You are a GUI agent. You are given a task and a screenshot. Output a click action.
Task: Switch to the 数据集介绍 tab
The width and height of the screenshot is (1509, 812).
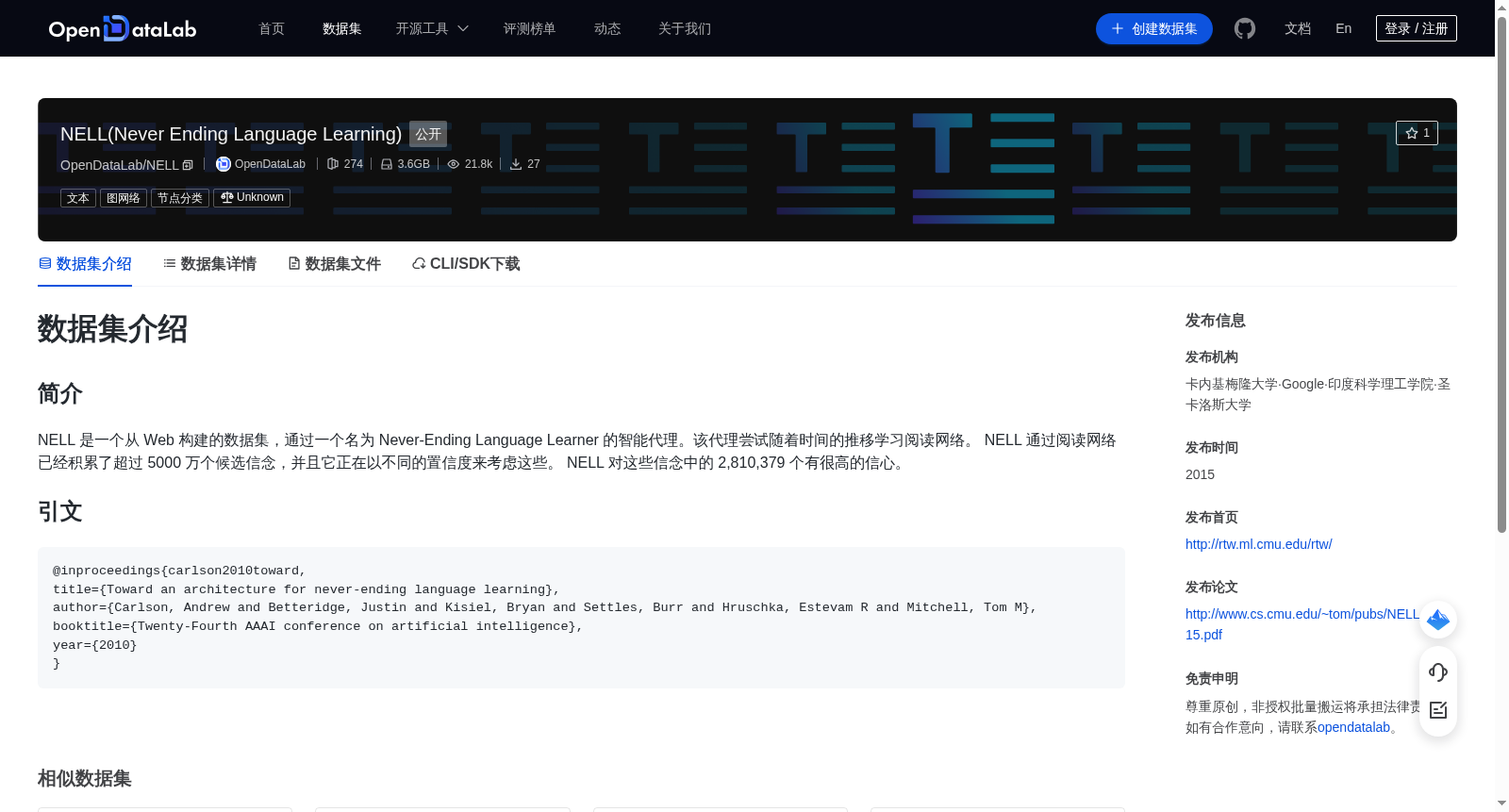[x=85, y=264]
